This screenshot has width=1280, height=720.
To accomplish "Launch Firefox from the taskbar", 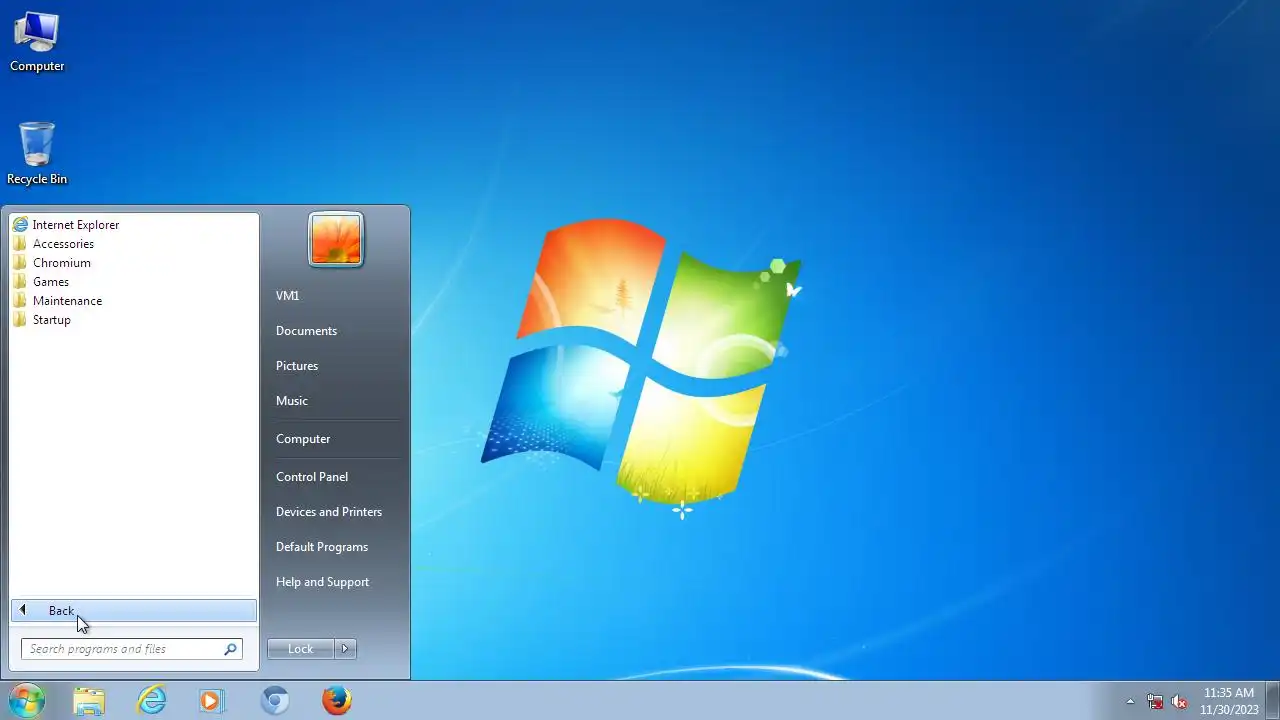I will [337, 701].
